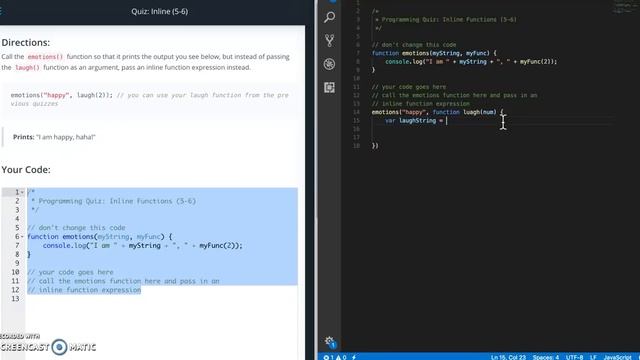Collapse the comment block at line 1 of the quiz editor

click(x=22, y=192)
